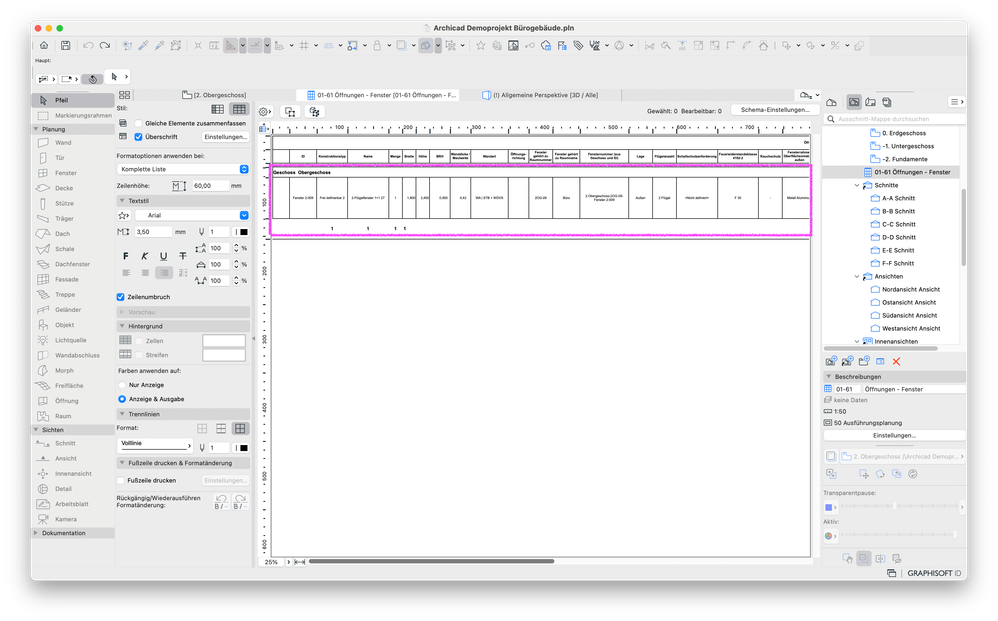Toggle the grid snap hash icon

click(304, 45)
